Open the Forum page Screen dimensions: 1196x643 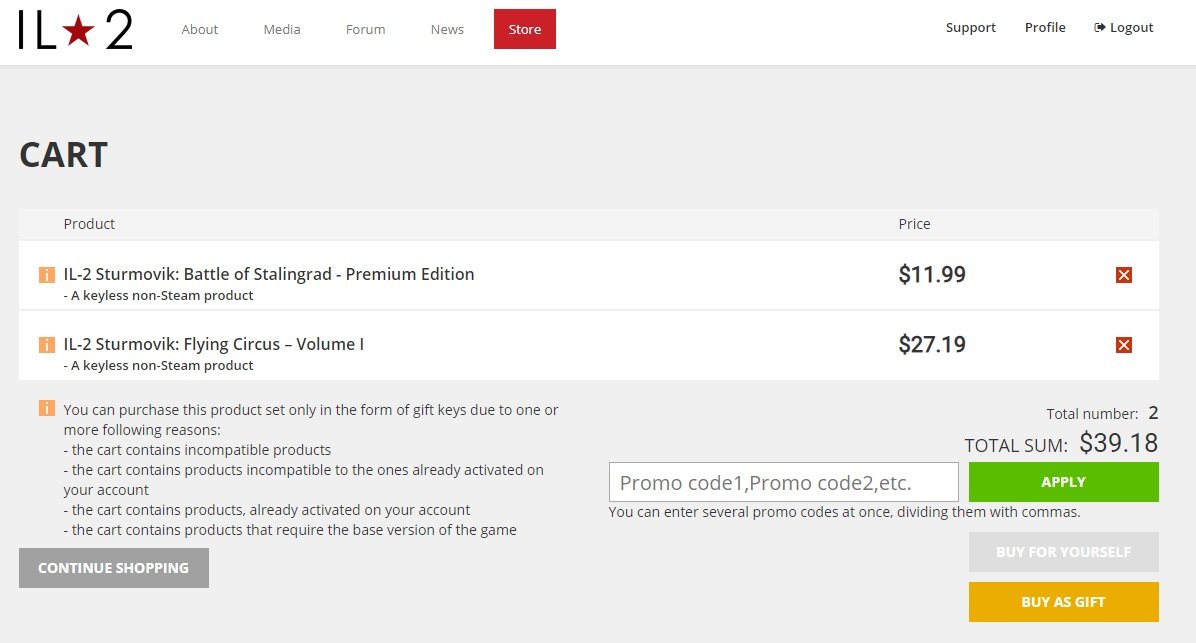click(x=365, y=29)
